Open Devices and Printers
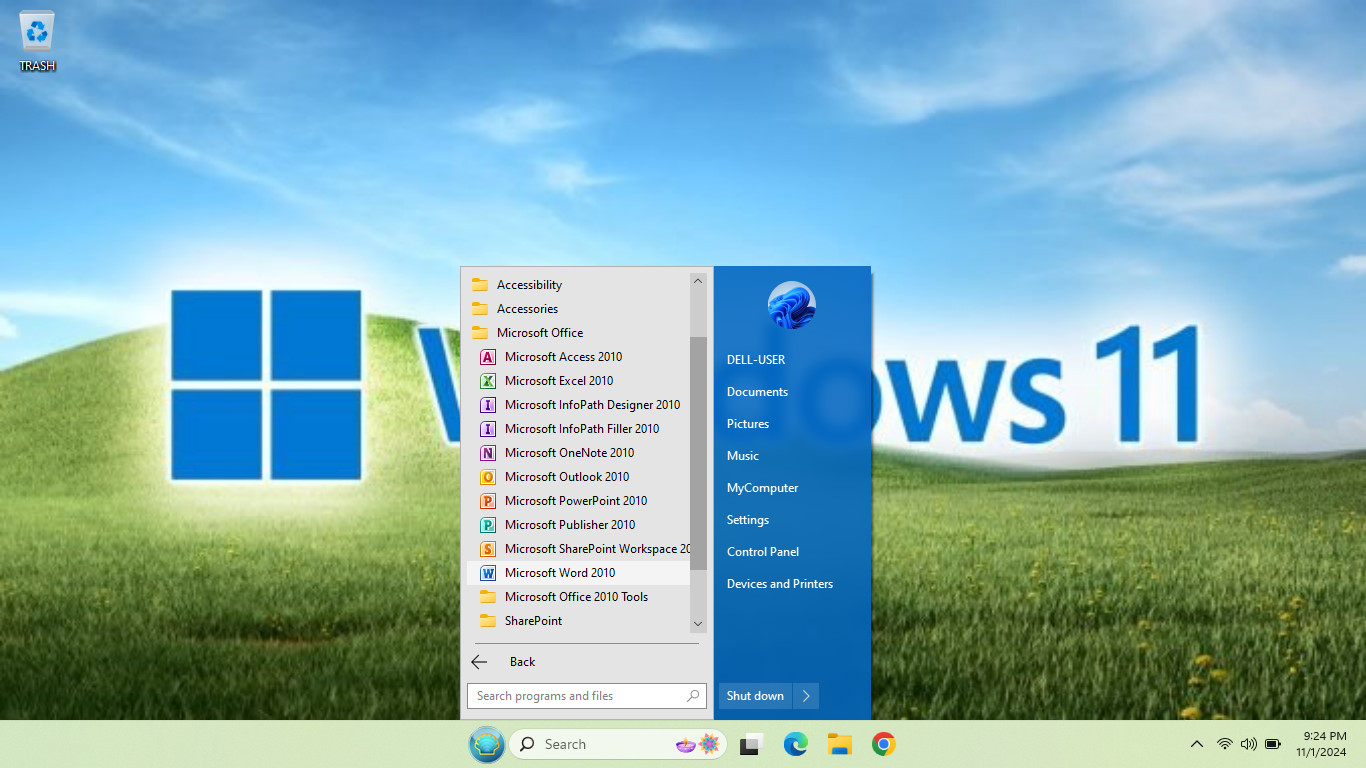Screen dimensions: 1366x768 (779, 584)
